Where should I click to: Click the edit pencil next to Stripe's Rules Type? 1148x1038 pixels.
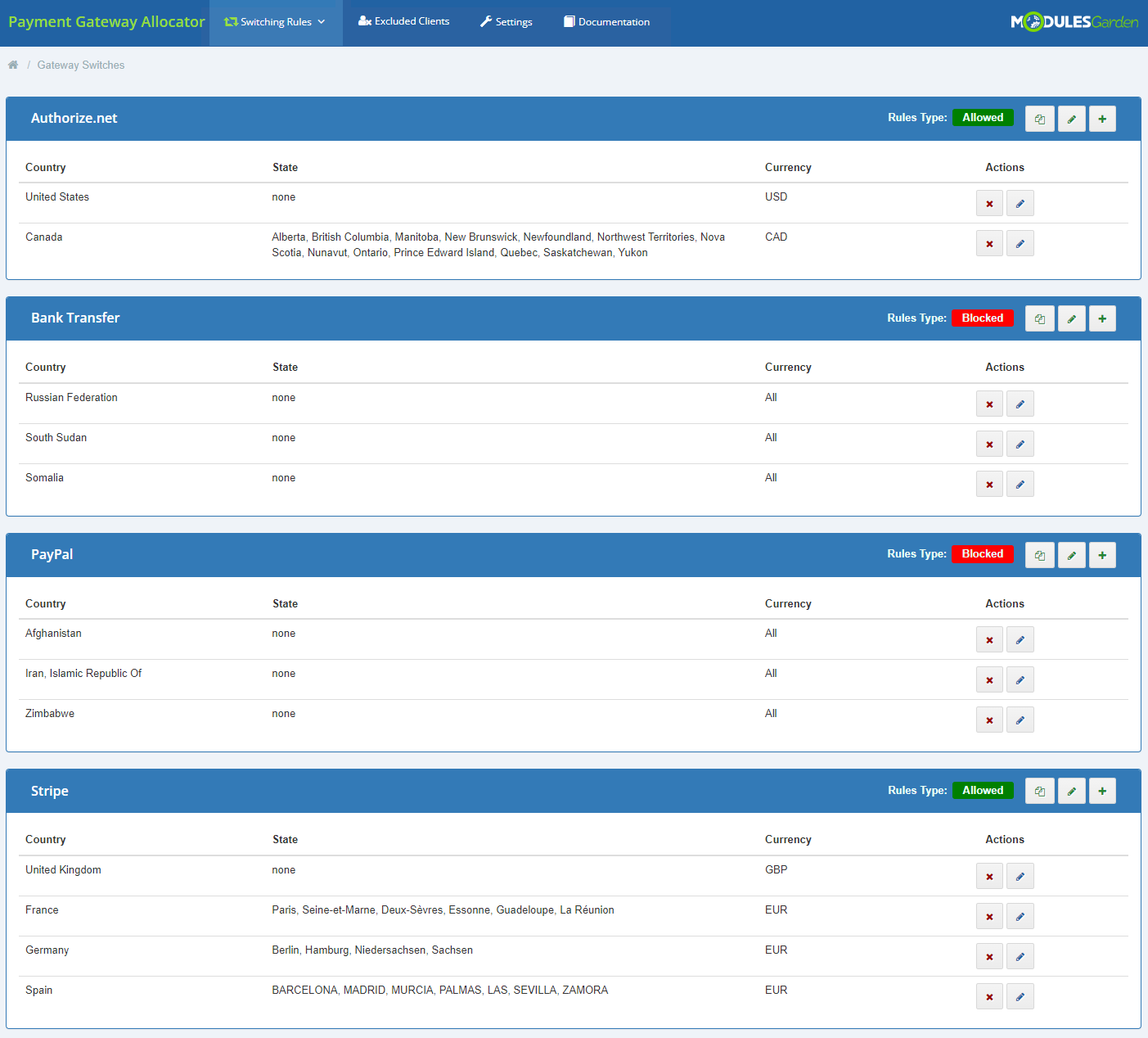[x=1071, y=791]
